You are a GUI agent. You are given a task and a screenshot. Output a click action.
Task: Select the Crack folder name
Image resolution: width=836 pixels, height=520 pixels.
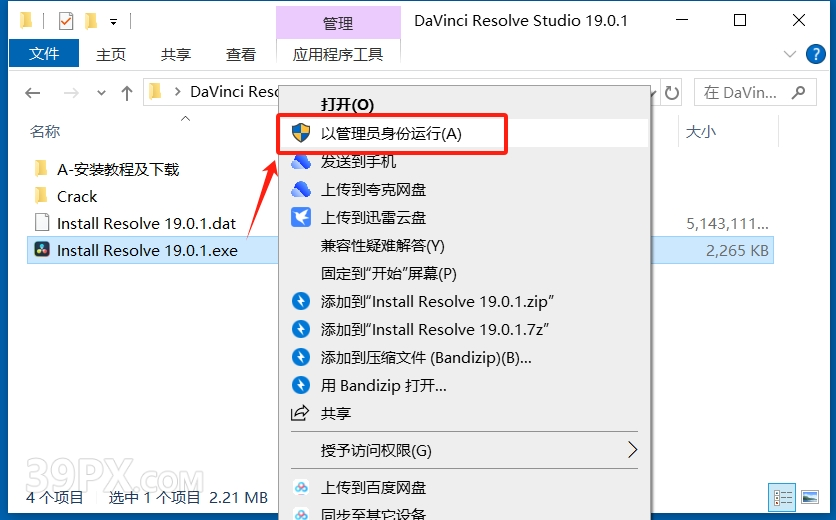point(77,196)
